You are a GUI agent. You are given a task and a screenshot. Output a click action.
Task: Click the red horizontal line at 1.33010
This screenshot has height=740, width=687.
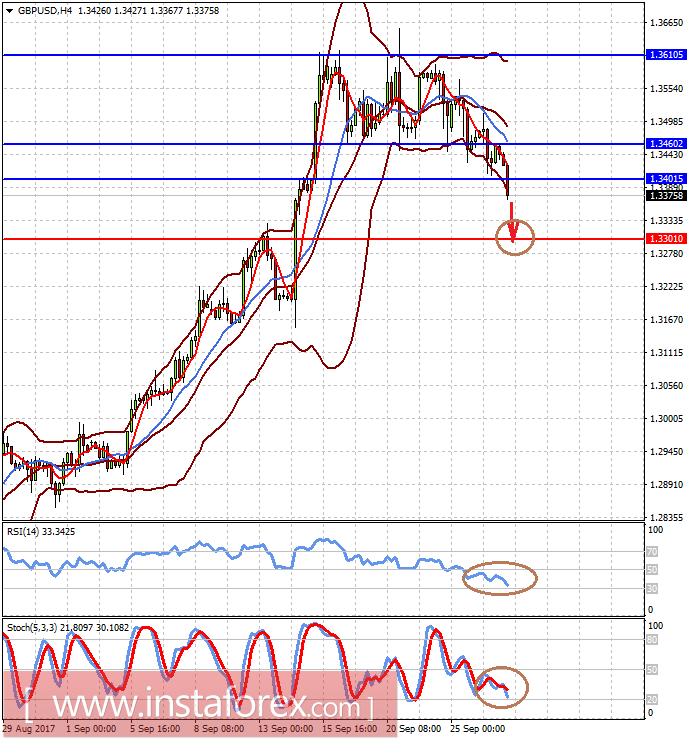click(323, 239)
